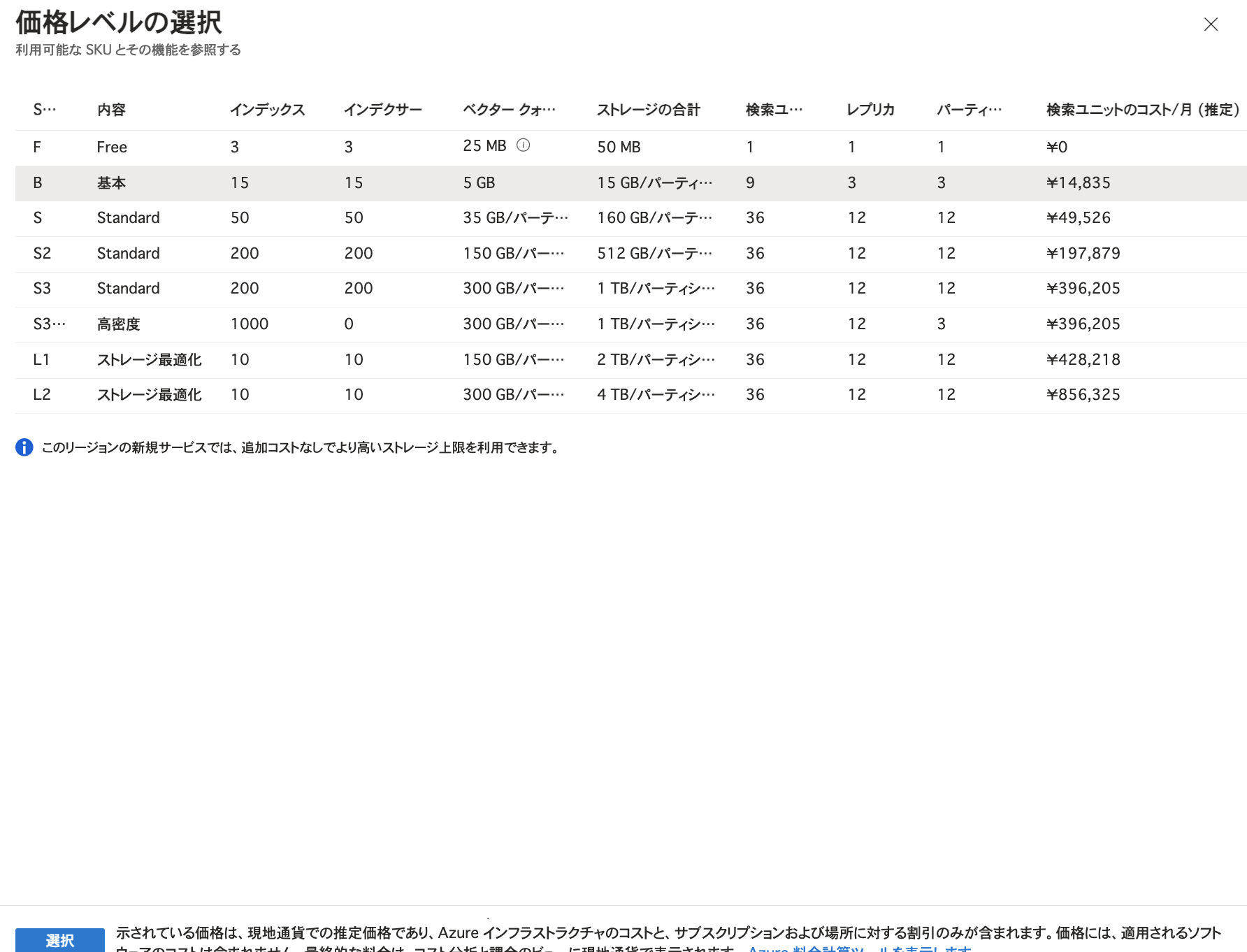Click the 50 MB total storage value
This screenshot has height=952, width=1247.
(x=619, y=147)
